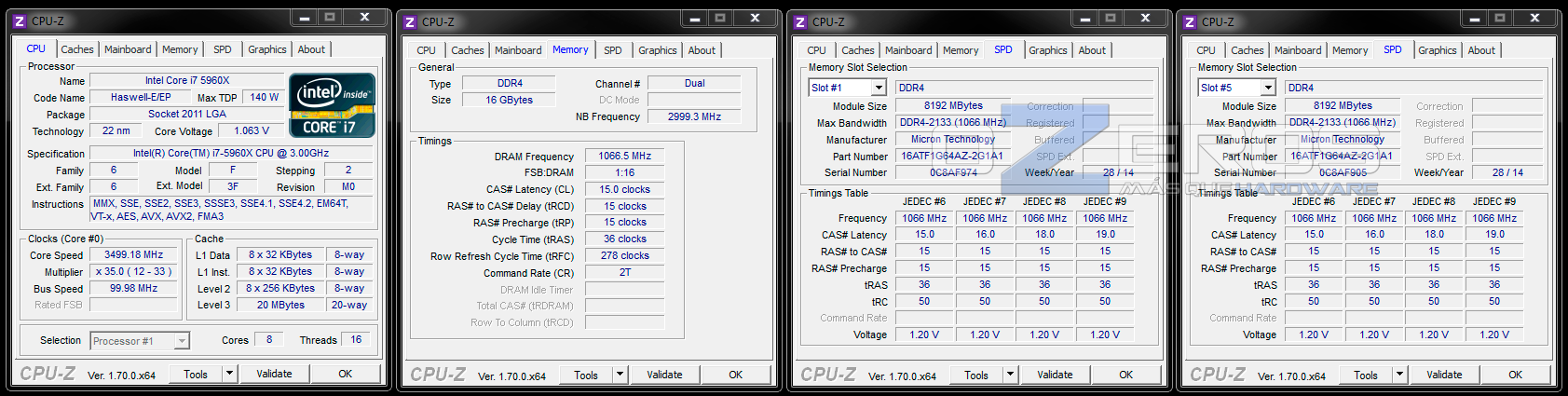Click the serial number '0C8AF905' in Slot #5 window

1343,172
